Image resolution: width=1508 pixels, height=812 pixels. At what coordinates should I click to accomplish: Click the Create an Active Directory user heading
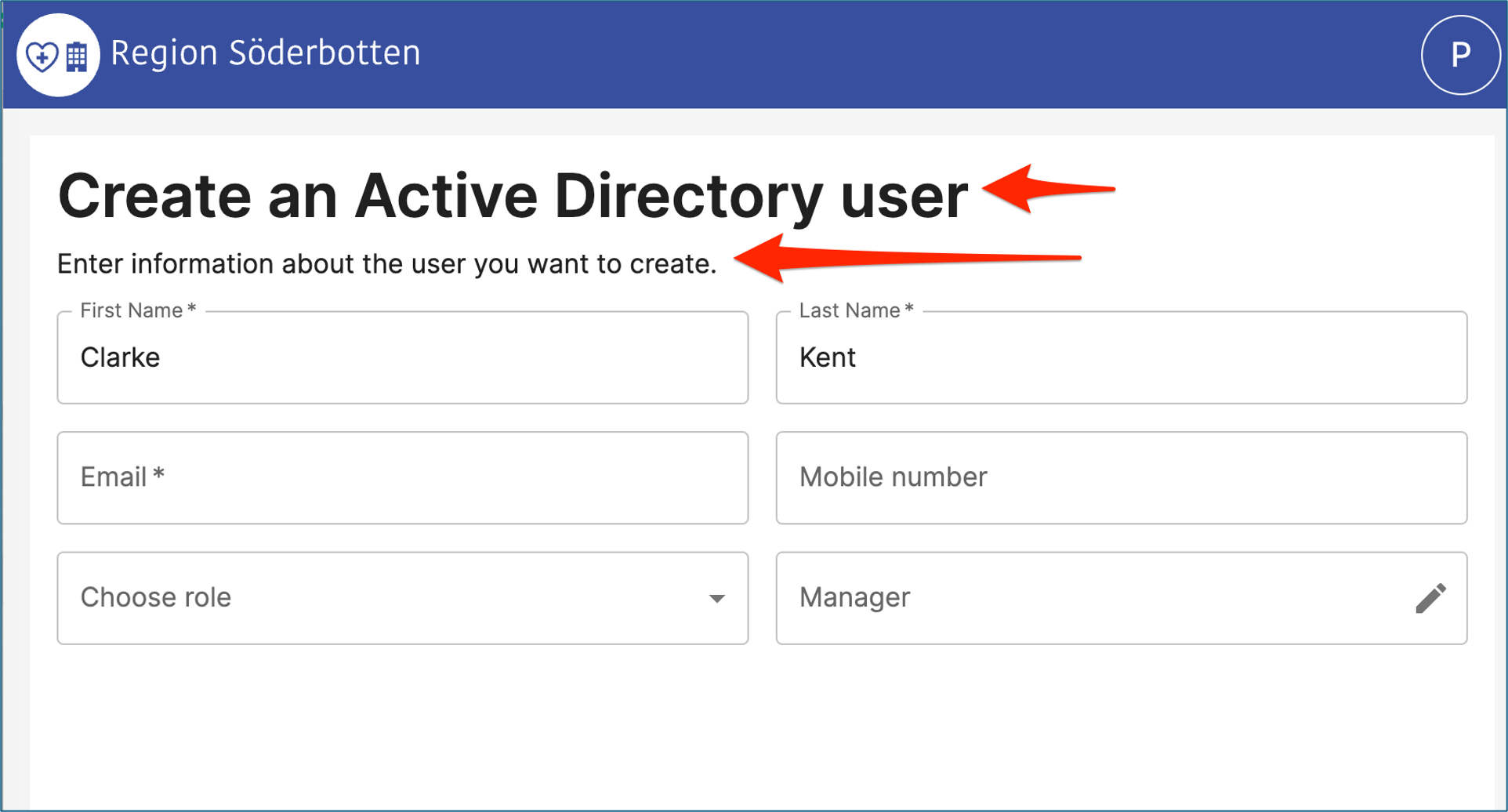[x=513, y=196]
